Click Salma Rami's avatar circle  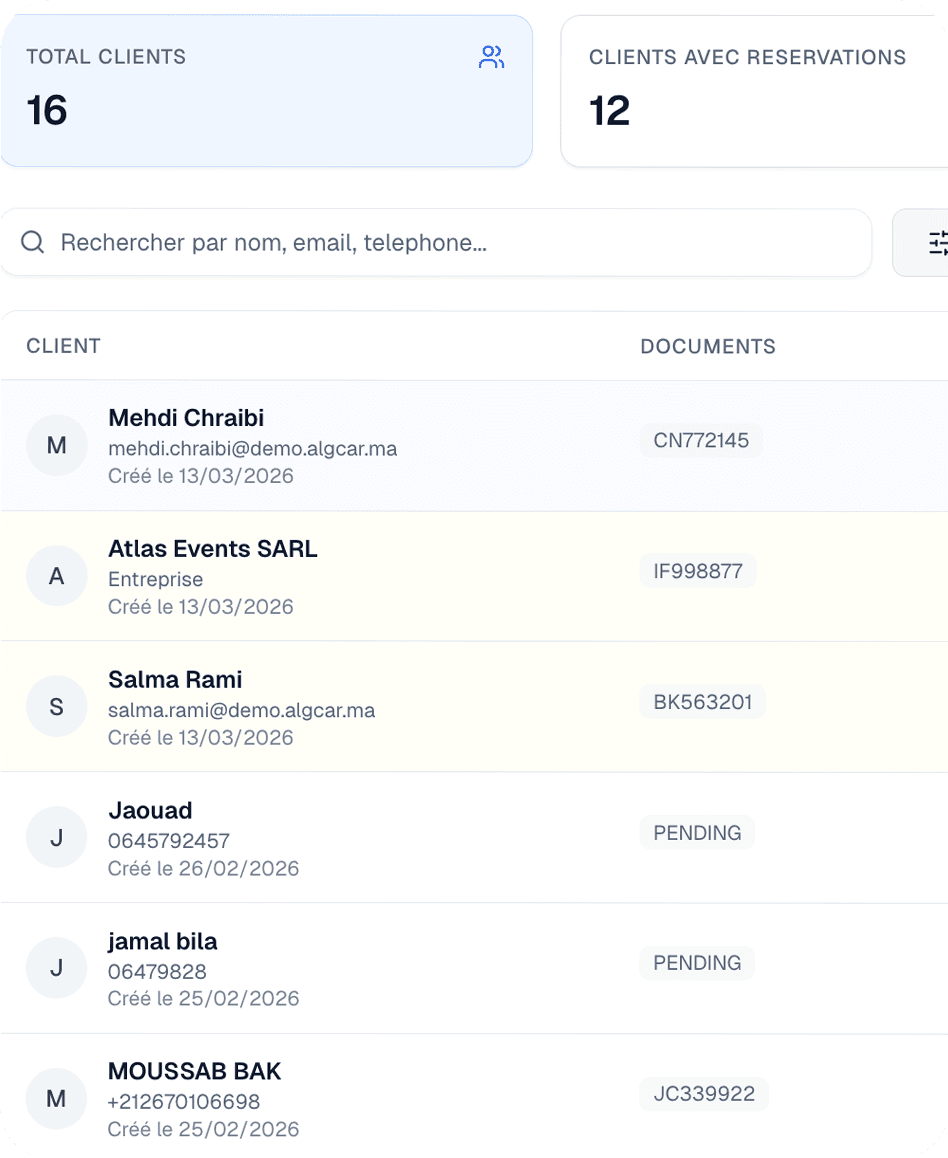[57, 707]
